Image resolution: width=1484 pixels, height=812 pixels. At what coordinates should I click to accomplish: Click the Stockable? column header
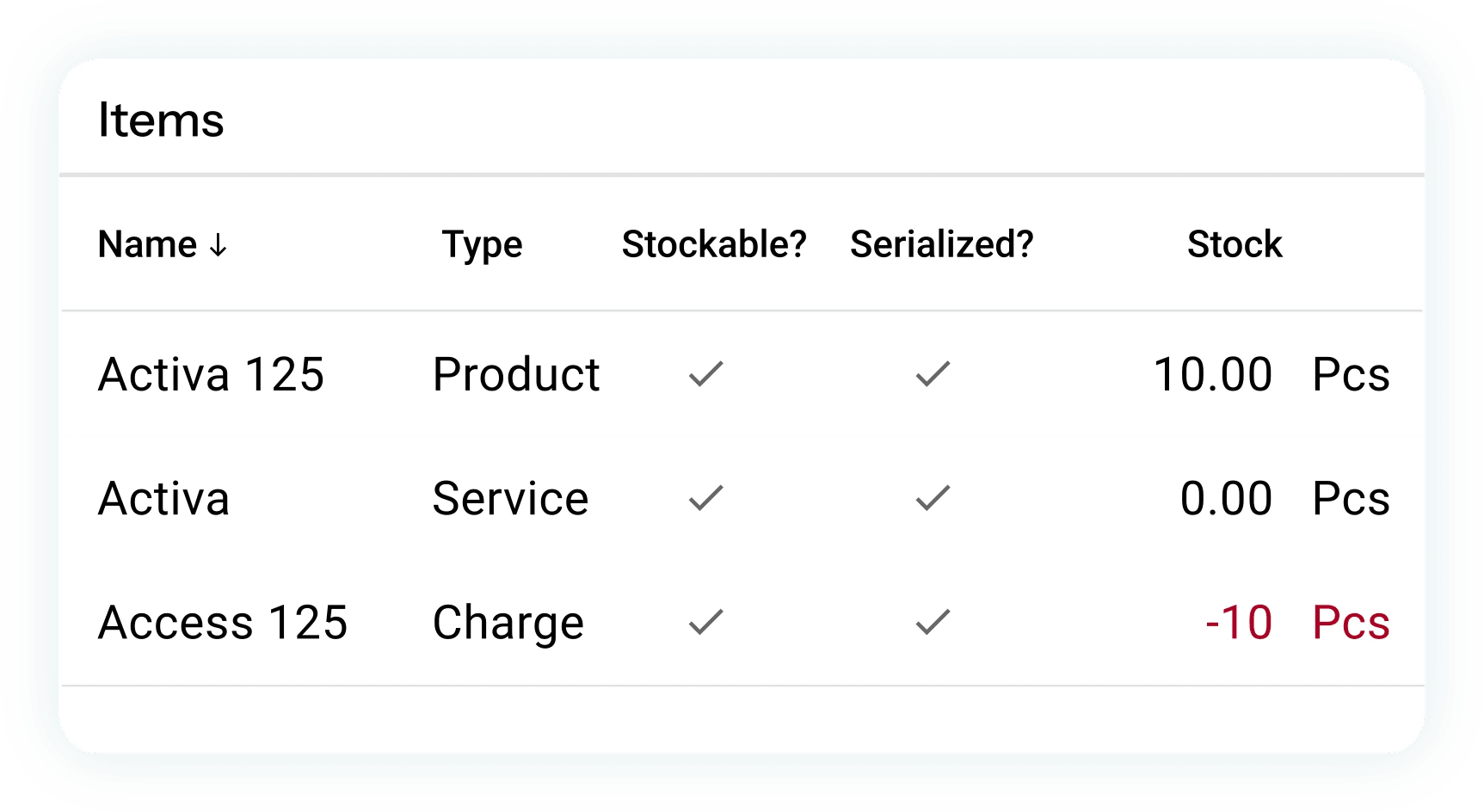coord(714,244)
